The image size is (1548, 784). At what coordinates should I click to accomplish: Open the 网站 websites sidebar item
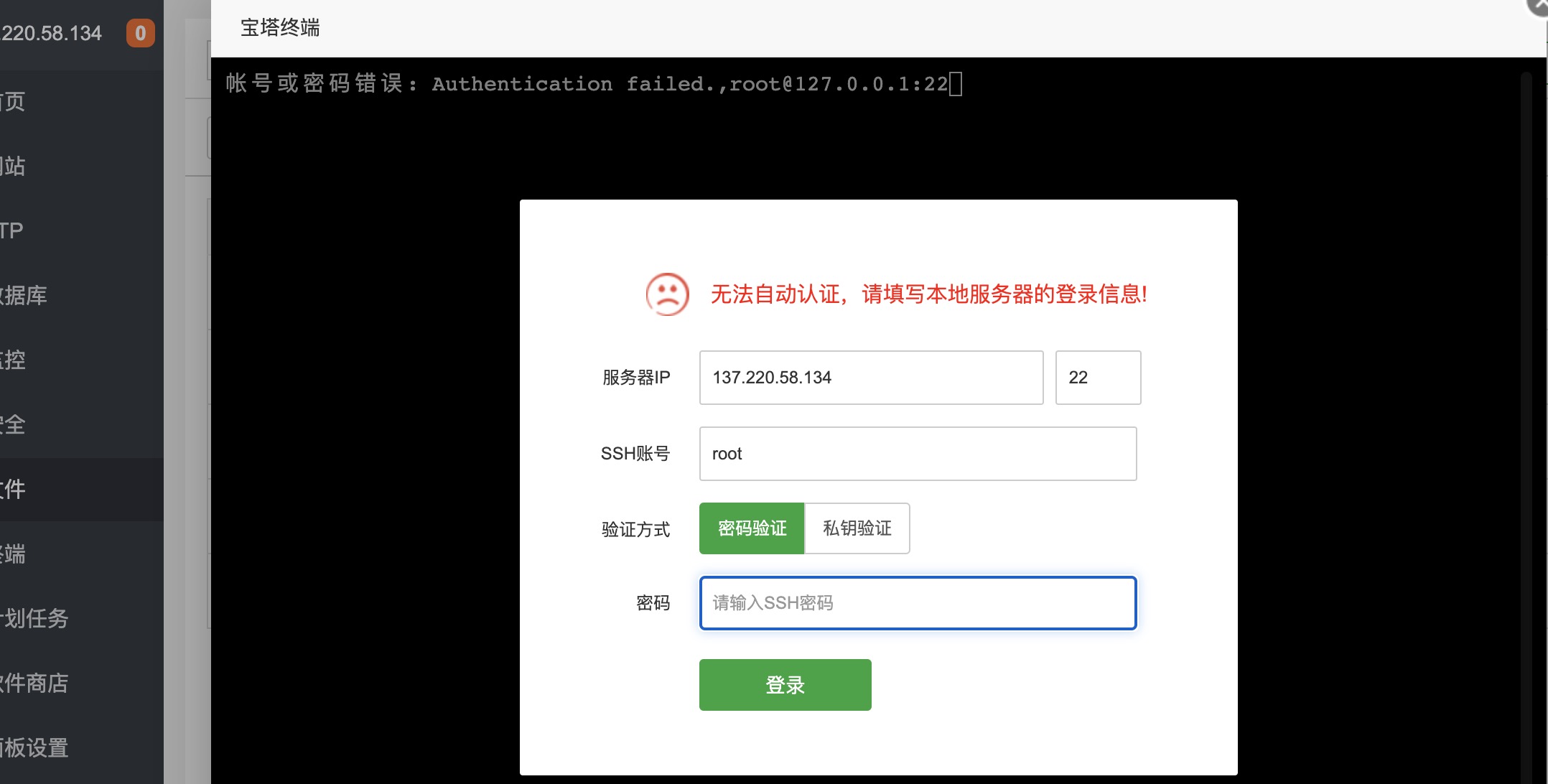pyautogui.click(x=82, y=166)
